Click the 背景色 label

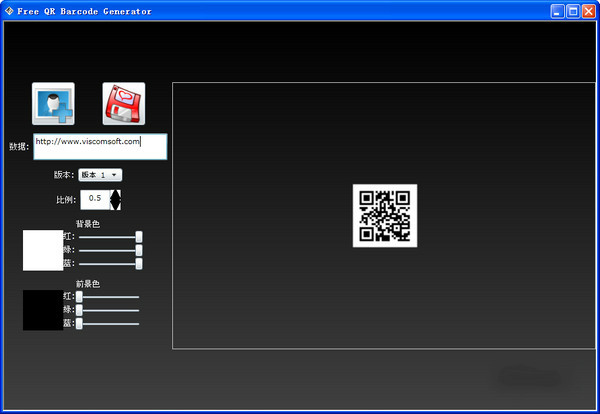tap(88, 224)
